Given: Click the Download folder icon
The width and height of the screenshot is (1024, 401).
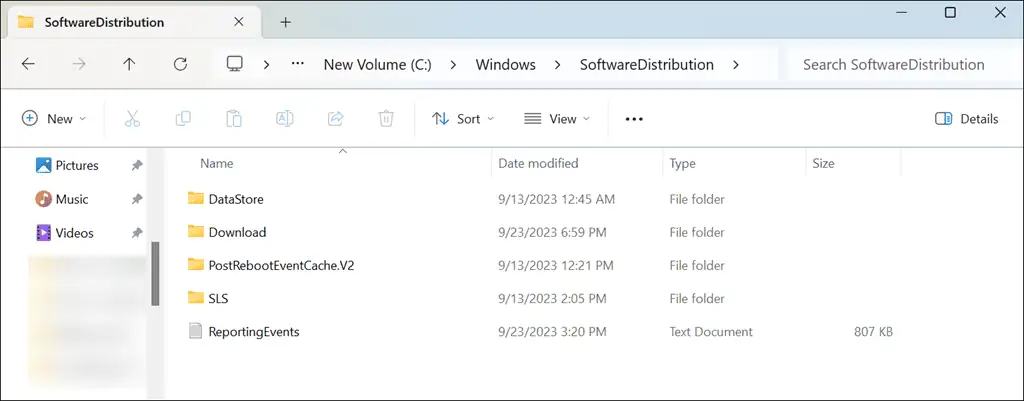Looking at the screenshot, I should click(196, 231).
